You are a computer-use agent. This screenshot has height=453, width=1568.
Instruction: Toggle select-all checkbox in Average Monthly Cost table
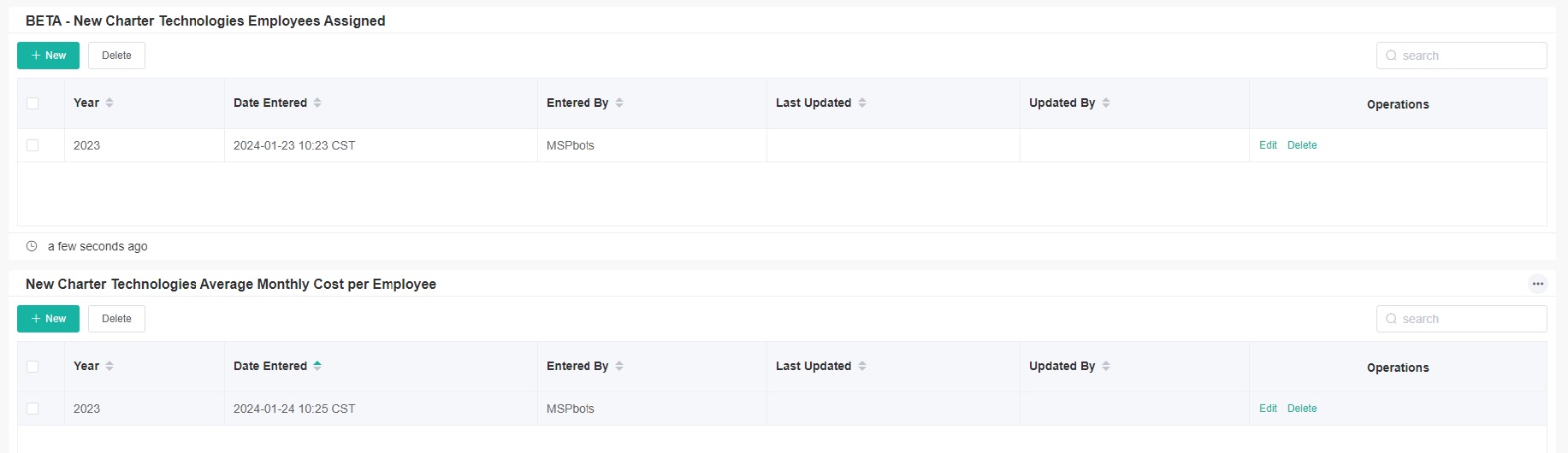pyautogui.click(x=33, y=367)
